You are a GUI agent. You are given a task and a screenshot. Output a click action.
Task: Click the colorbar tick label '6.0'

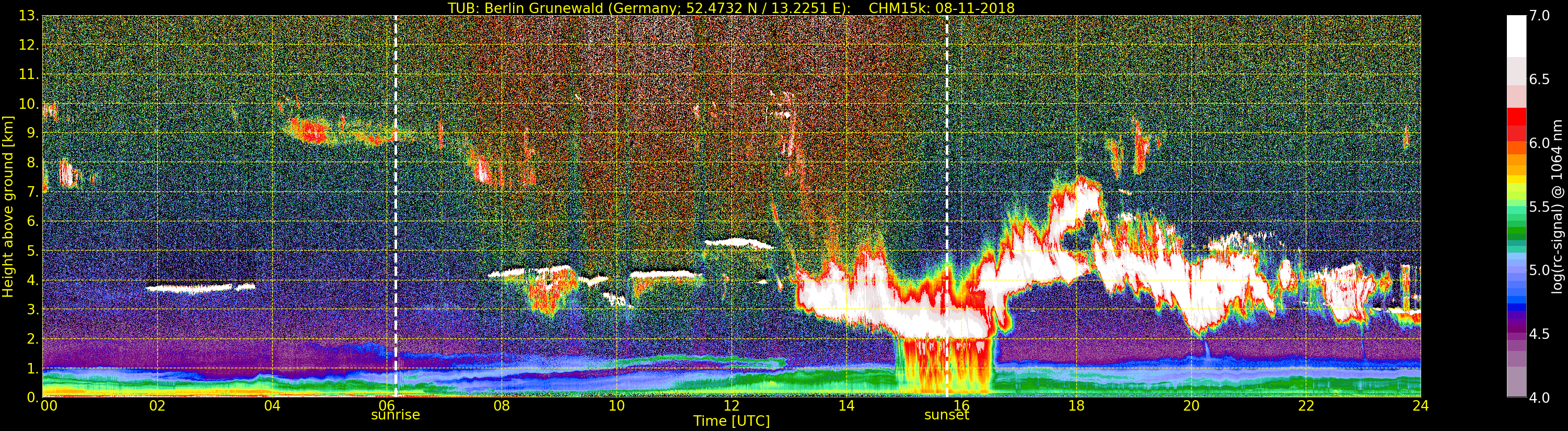1539,143
